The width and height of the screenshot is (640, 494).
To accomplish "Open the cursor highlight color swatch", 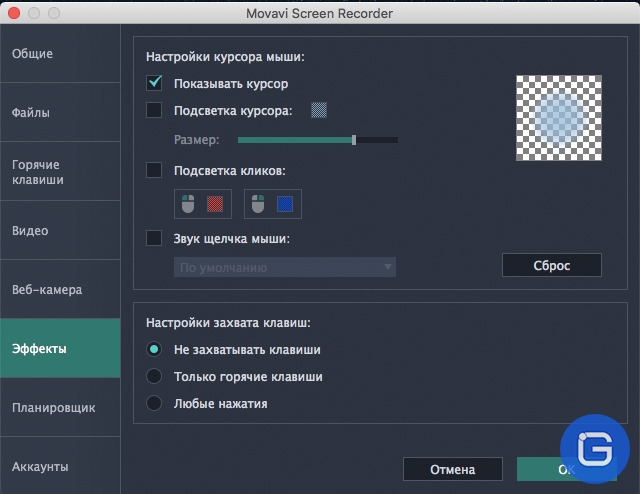I will pos(319,110).
